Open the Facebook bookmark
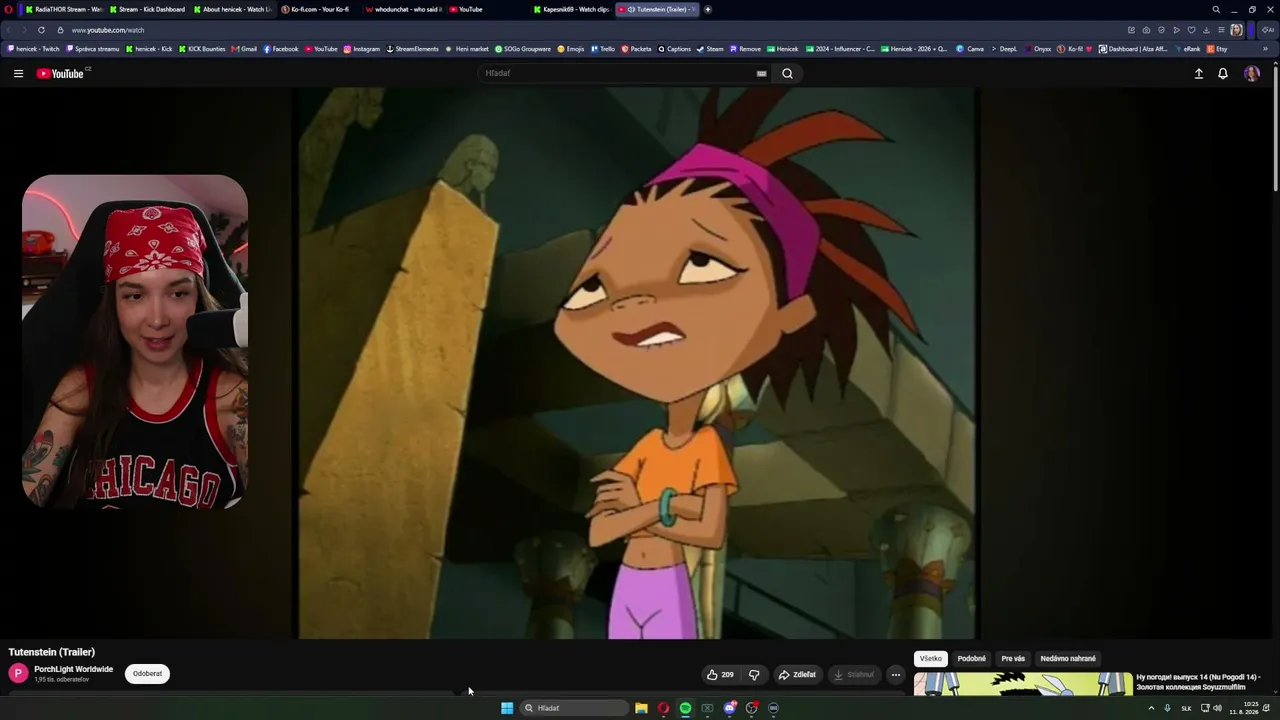Screen dimensions: 1280x720 point(280,48)
